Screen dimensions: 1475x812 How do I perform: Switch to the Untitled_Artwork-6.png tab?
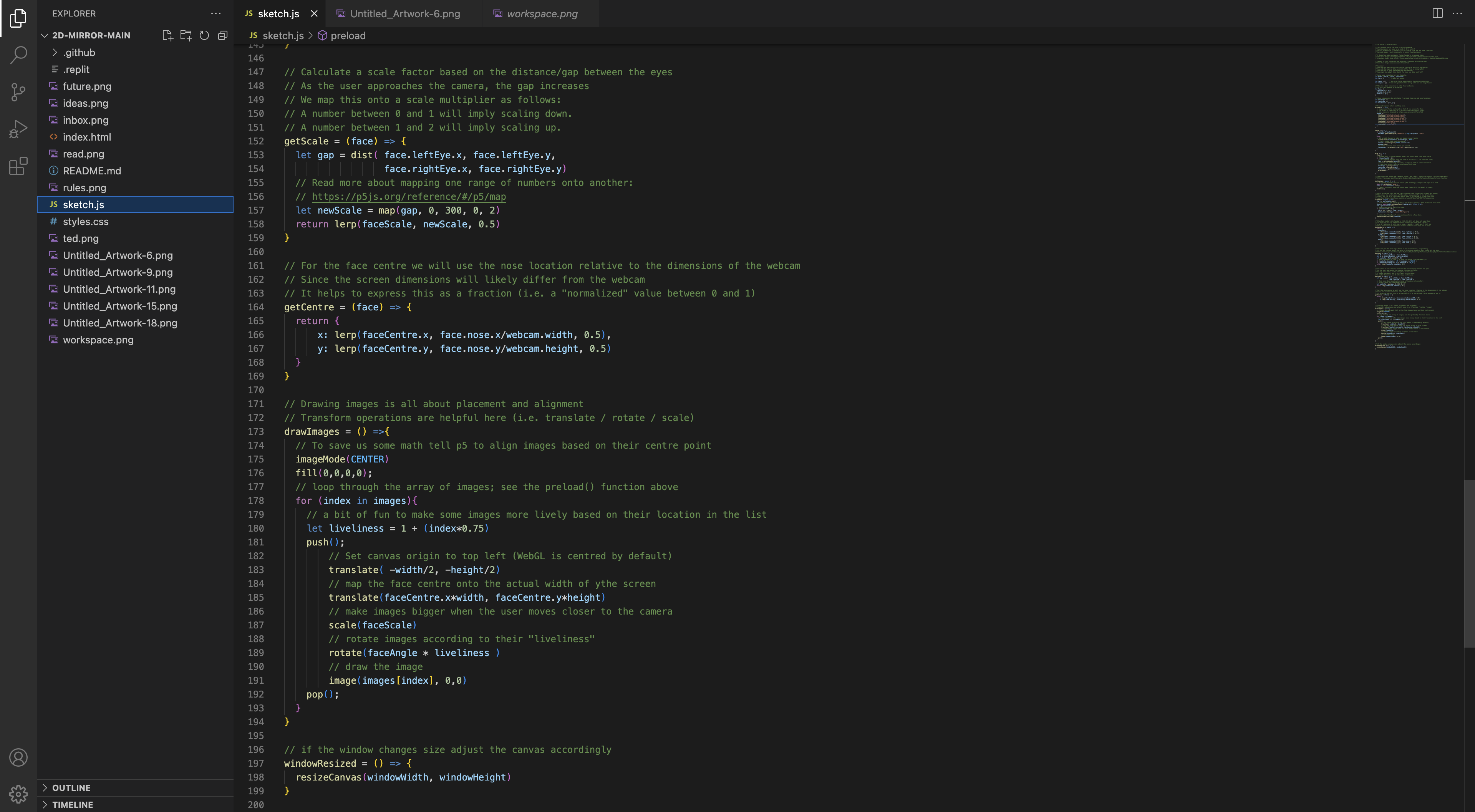click(x=404, y=14)
